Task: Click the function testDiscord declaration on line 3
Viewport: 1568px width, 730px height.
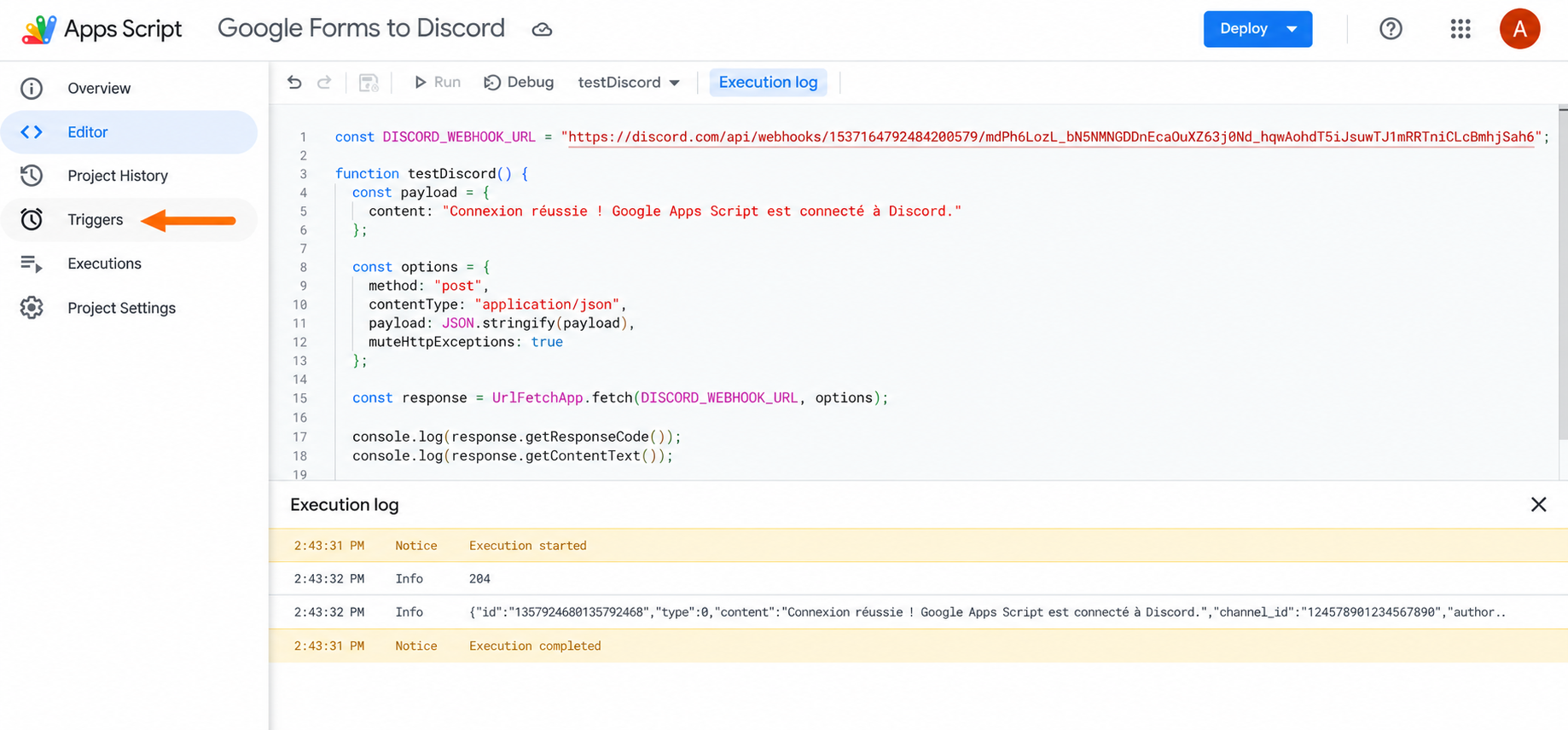Action: (432, 174)
